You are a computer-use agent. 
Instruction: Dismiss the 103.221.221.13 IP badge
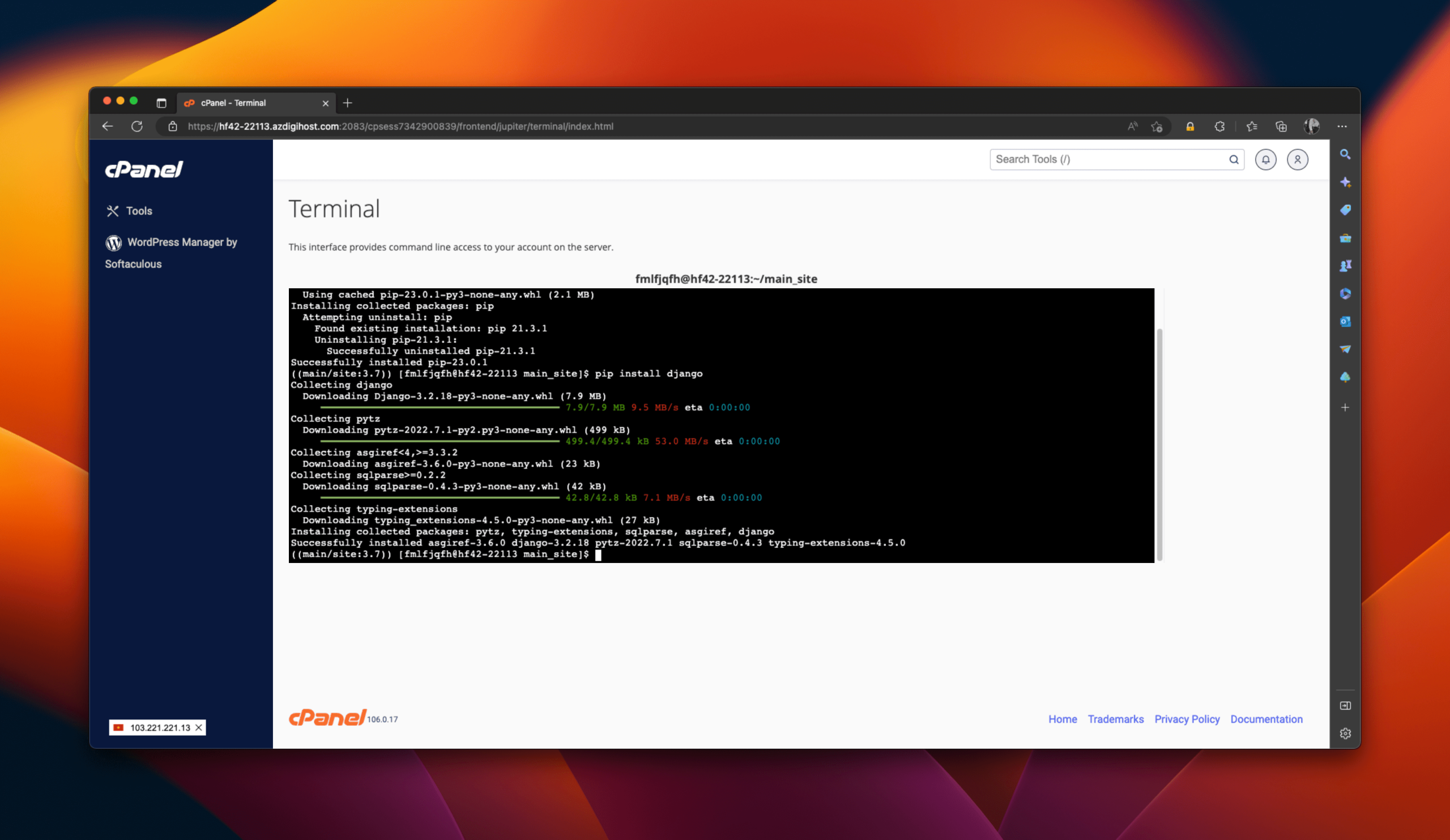[x=198, y=727]
